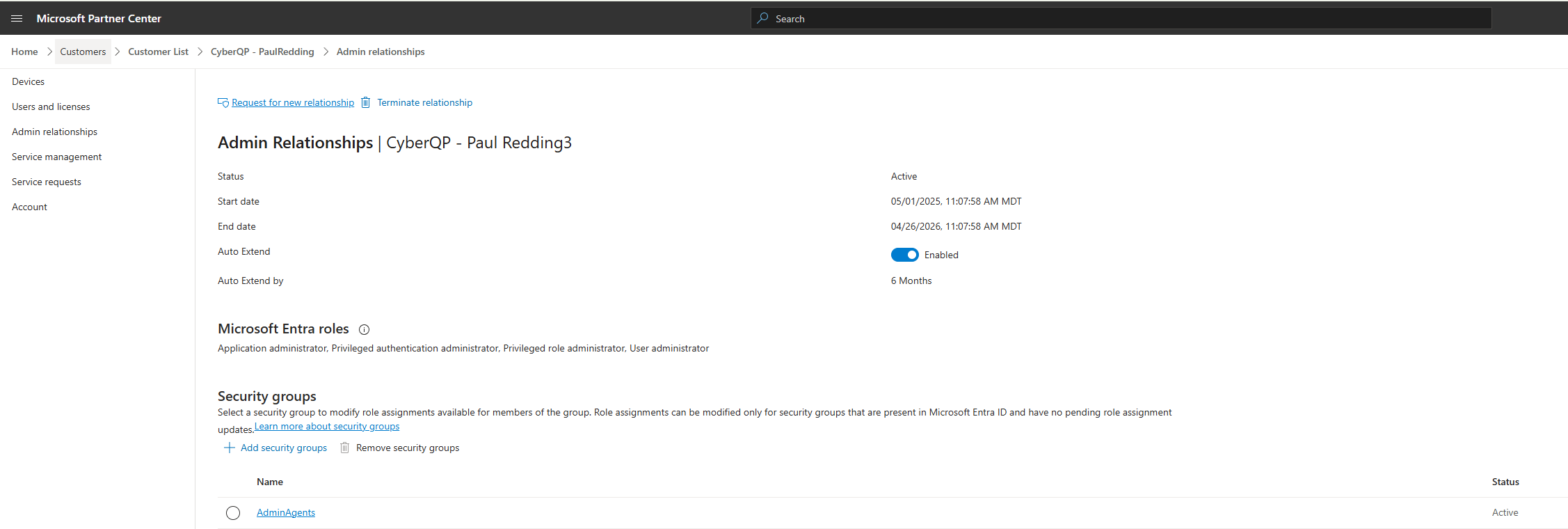Click the trash icon for Remove security groups
This screenshot has height=529, width=1568.
[x=344, y=448]
